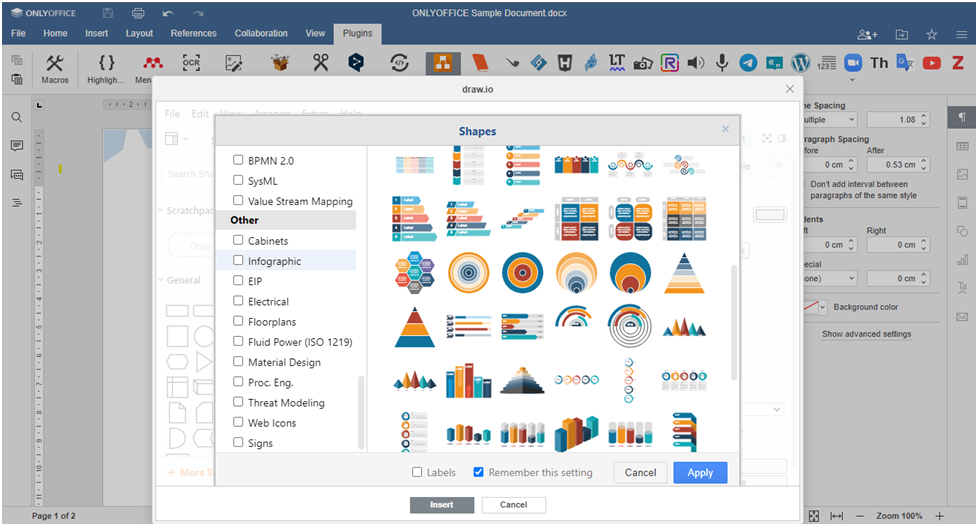This screenshot has height=526, width=978.
Task: Open the Background color dropdown arrow
Action: click(x=823, y=307)
